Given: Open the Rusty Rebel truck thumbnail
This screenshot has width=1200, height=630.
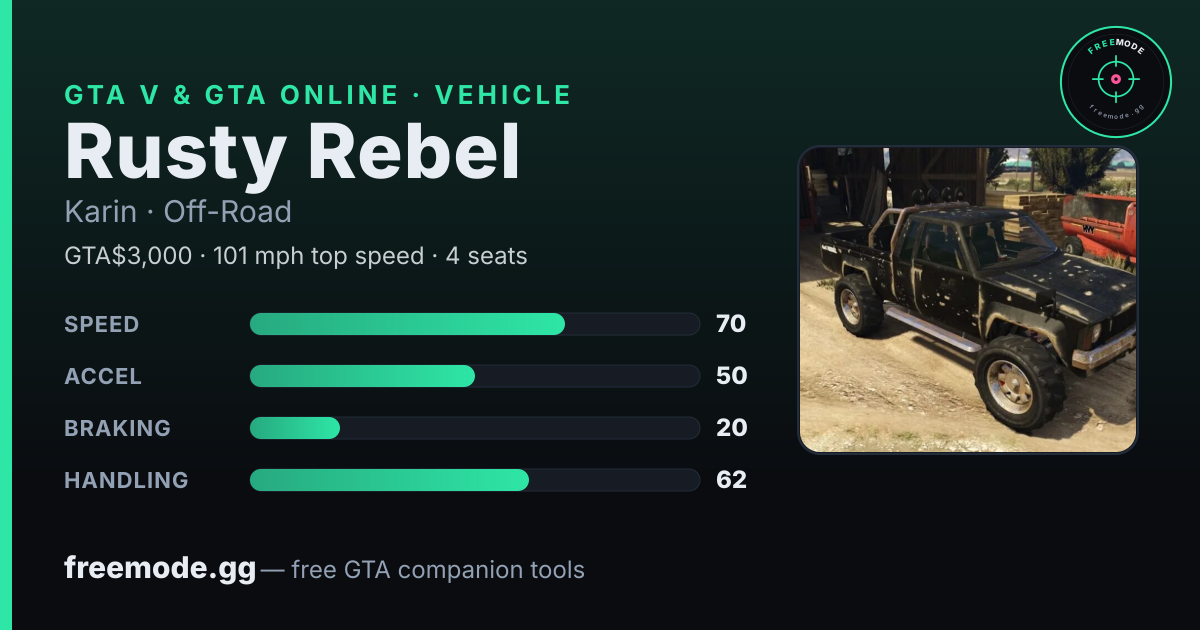Looking at the screenshot, I should (967, 300).
